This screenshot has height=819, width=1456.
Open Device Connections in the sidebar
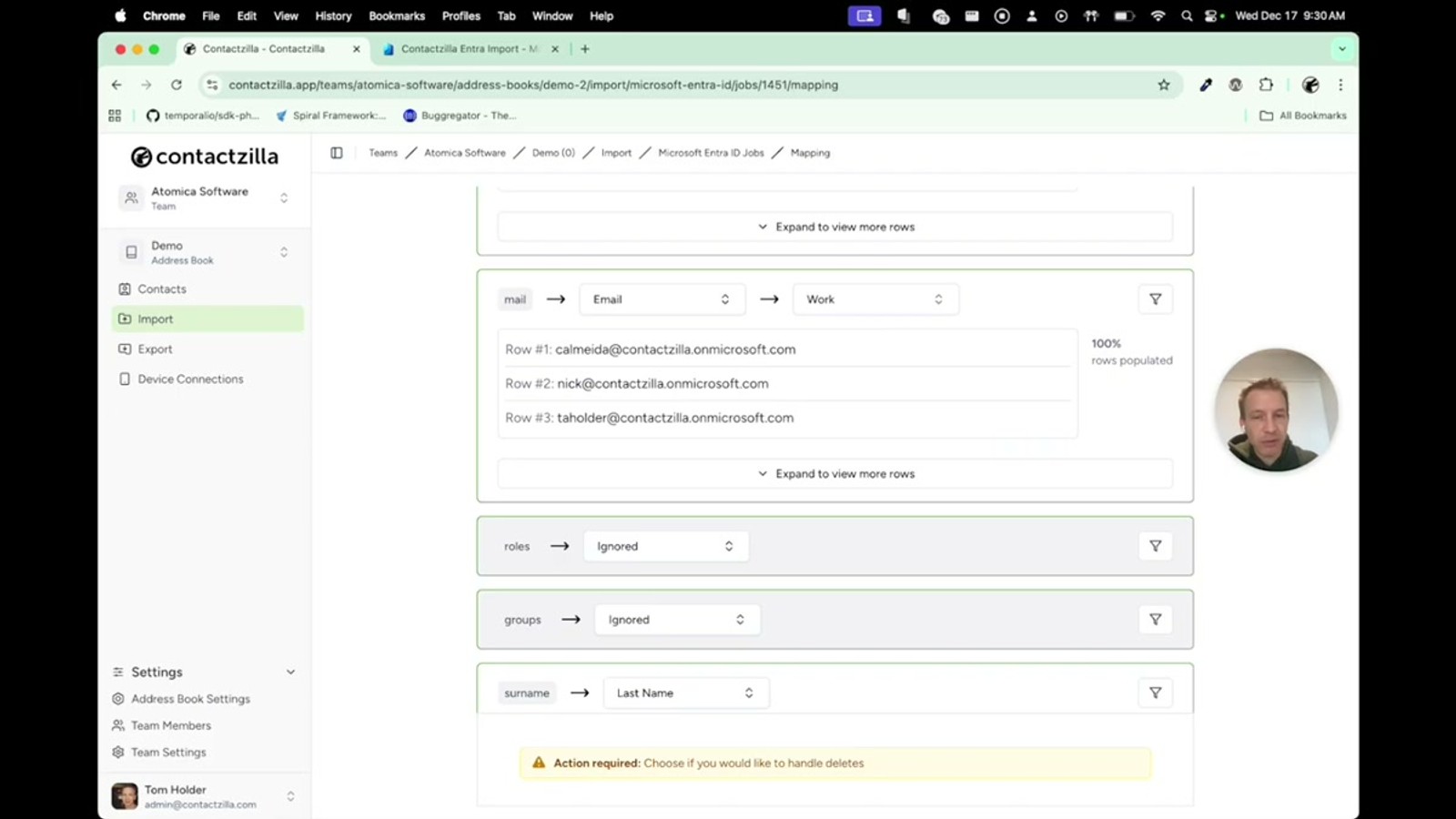(x=207, y=379)
